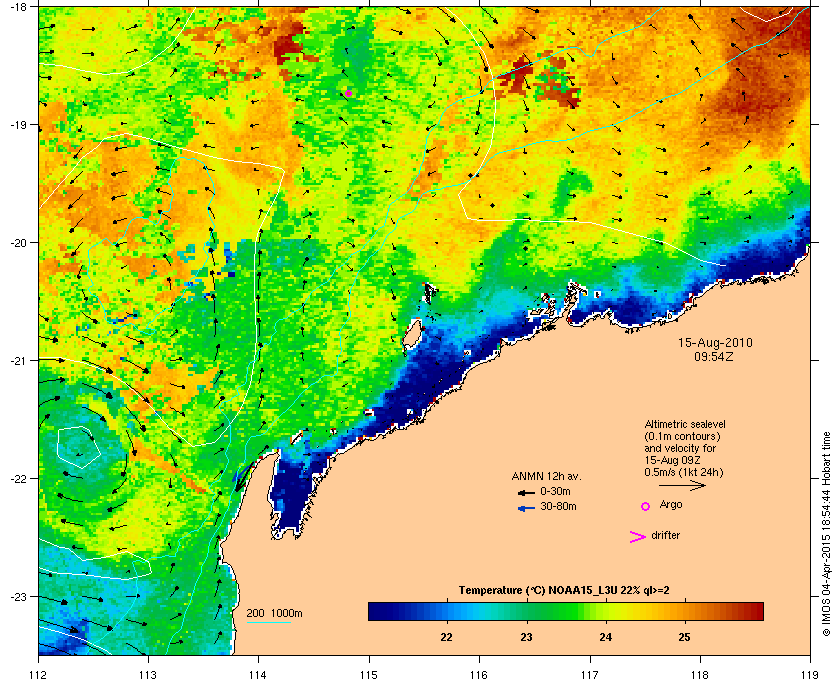The width and height of the screenshot is (840, 680).
Task: Click the 0.5m/s velocity scale arrow
Action: pos(682,485)
